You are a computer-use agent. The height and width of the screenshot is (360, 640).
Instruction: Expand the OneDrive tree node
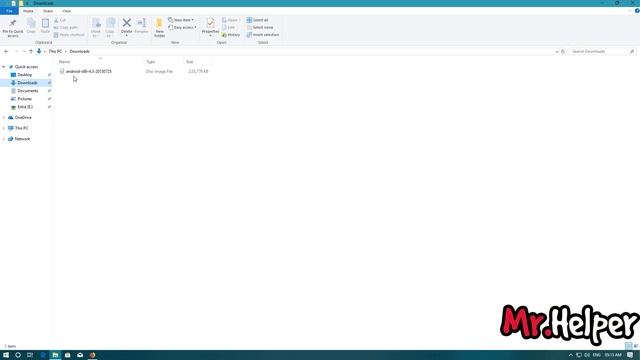tap(4, 118)
